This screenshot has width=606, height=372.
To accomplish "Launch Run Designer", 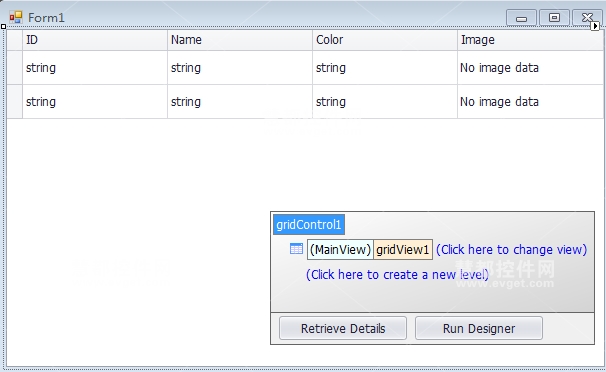I will coord(479,328).
